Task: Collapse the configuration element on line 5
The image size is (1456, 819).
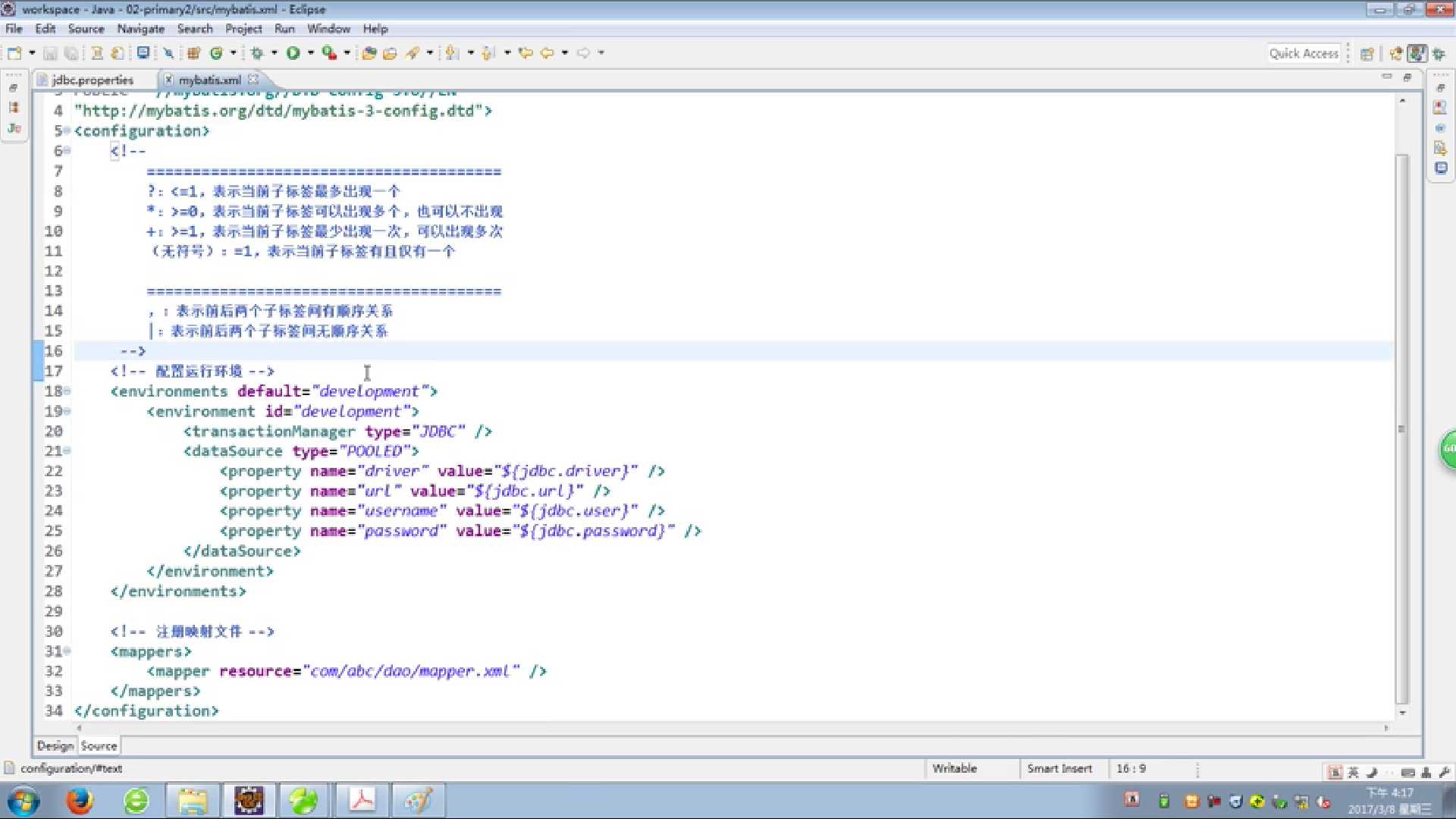Action: pos(67,130)
